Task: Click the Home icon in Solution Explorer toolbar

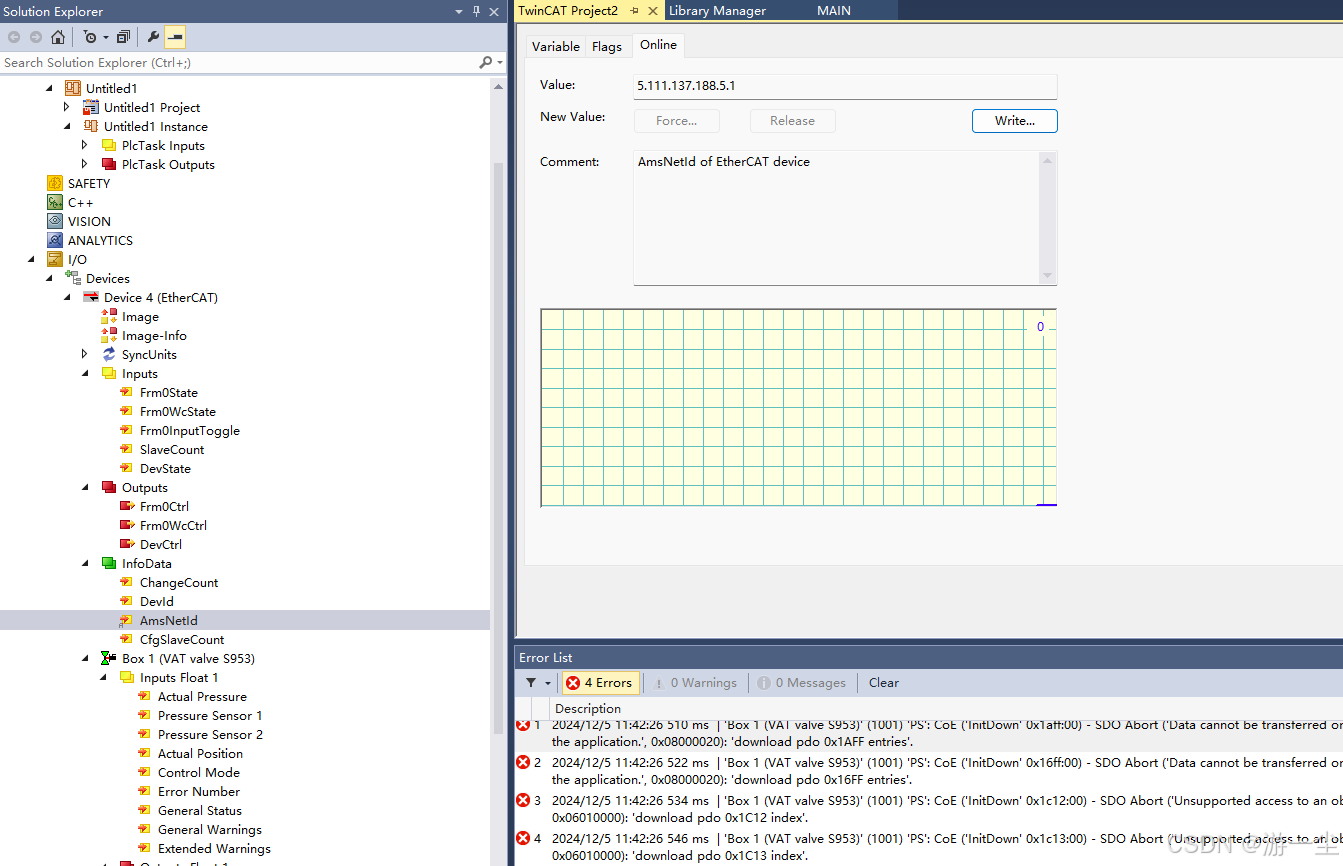Action: click(x=59, y=36)
